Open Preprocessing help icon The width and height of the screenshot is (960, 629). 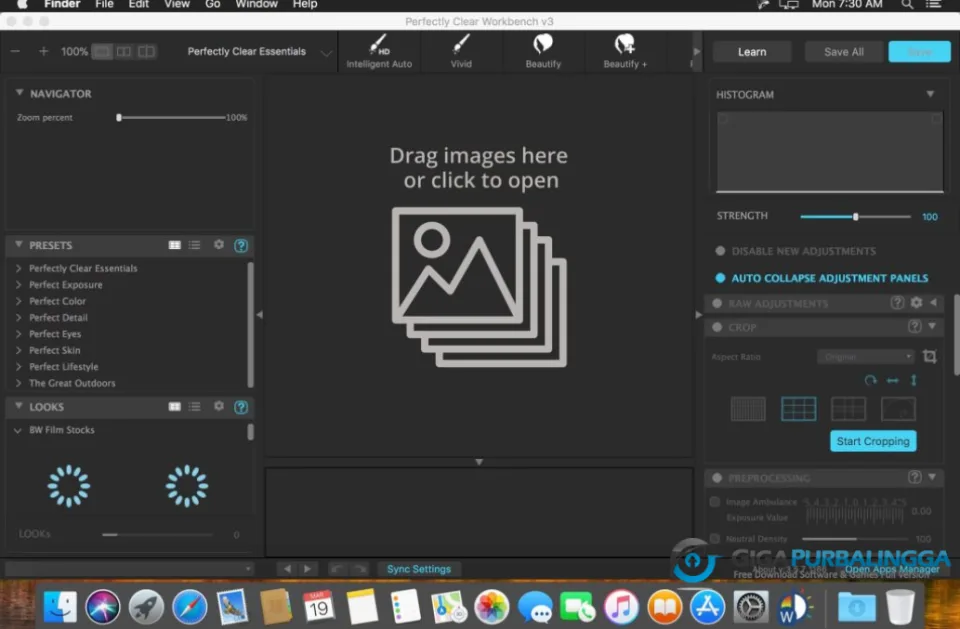point(914,477)
